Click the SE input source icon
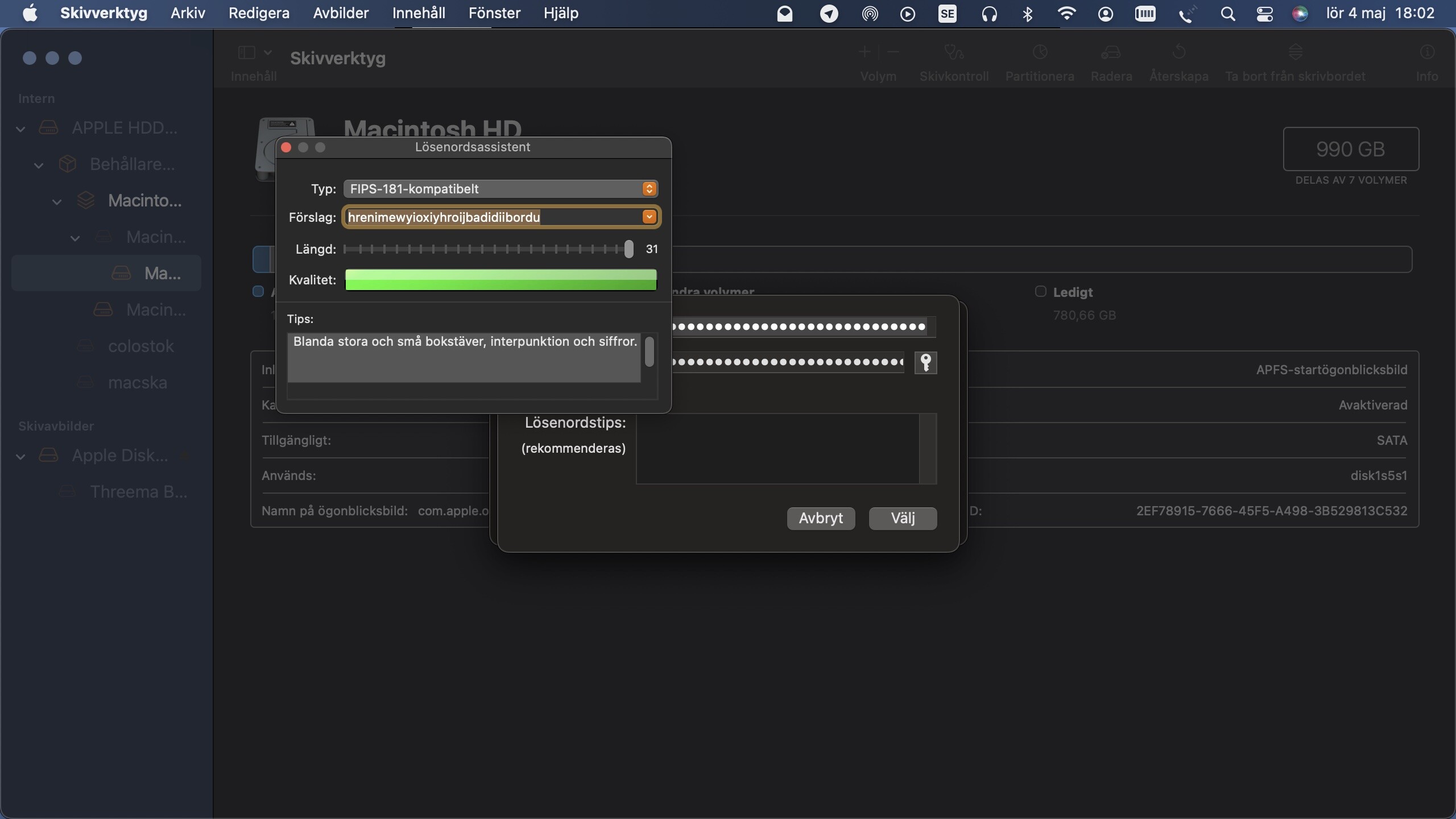This screenshot has height=819, width=1456. click(947, 14)
